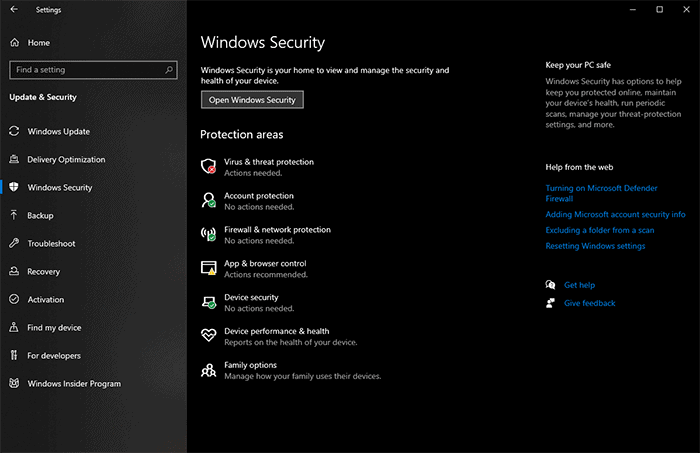Open Adding Microsoft account security info link
The width and height of the screenshot is (700, 453).
[x=615, y=215]
